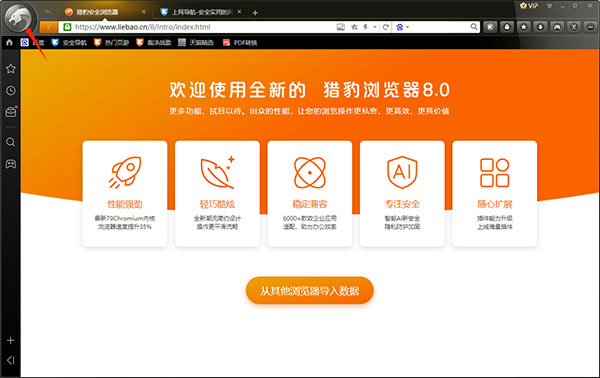This screenshot has width=600, height=378.
Task: Open the 热门页游 bookmark
Action: [x=111, y=42]
